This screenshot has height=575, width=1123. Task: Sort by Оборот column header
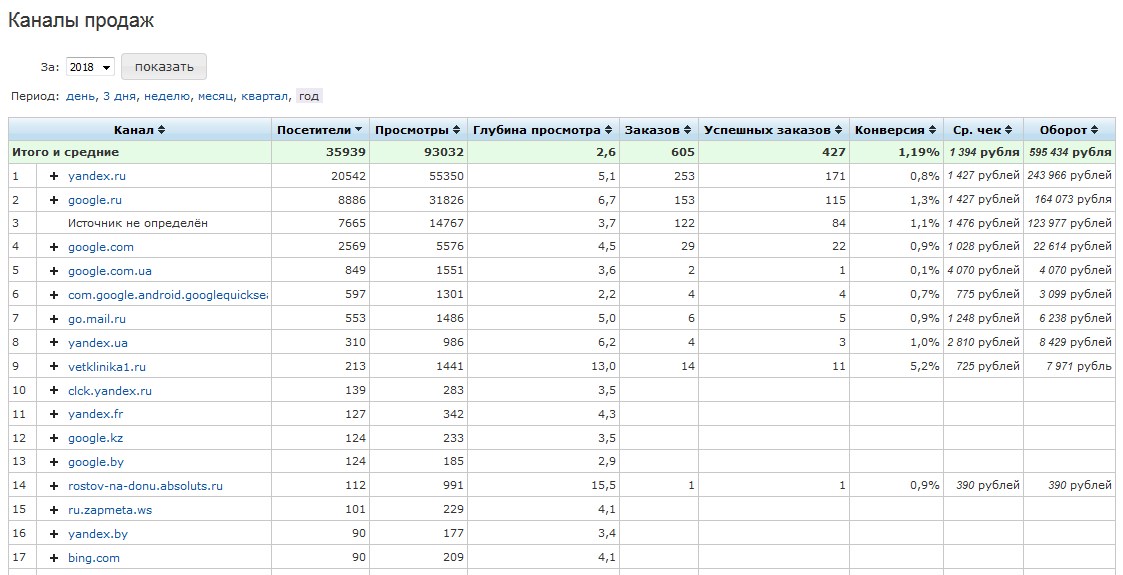(1068, 130)
